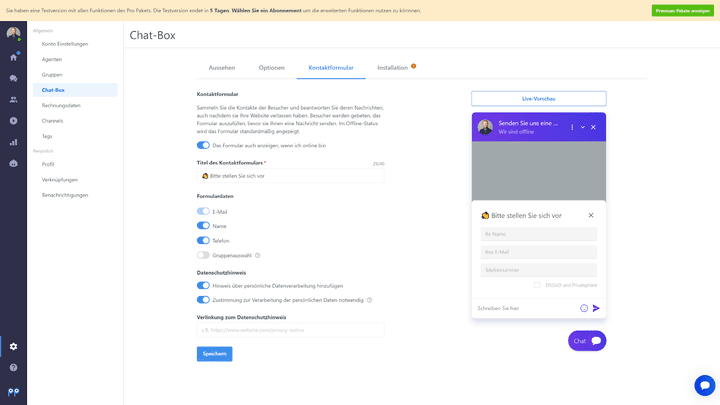The image size is (720, 405).
Task: Open the three-dot menu in chat preview header
Action: [x=572, y=127]
